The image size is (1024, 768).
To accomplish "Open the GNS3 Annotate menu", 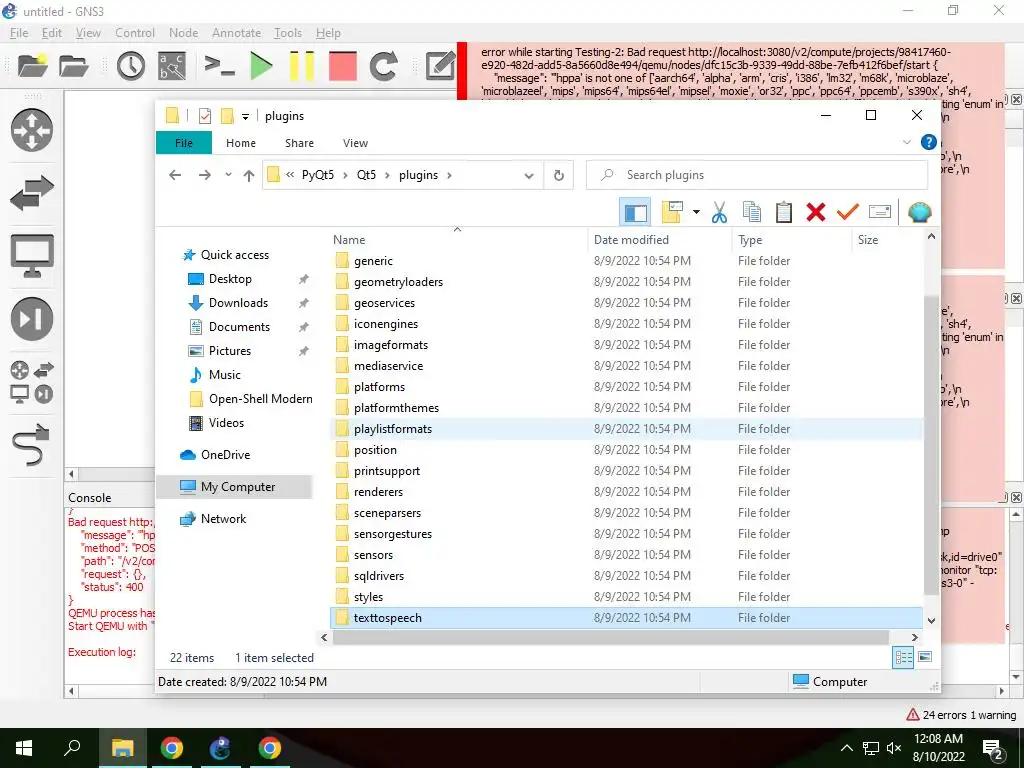I will pos(236,33).
